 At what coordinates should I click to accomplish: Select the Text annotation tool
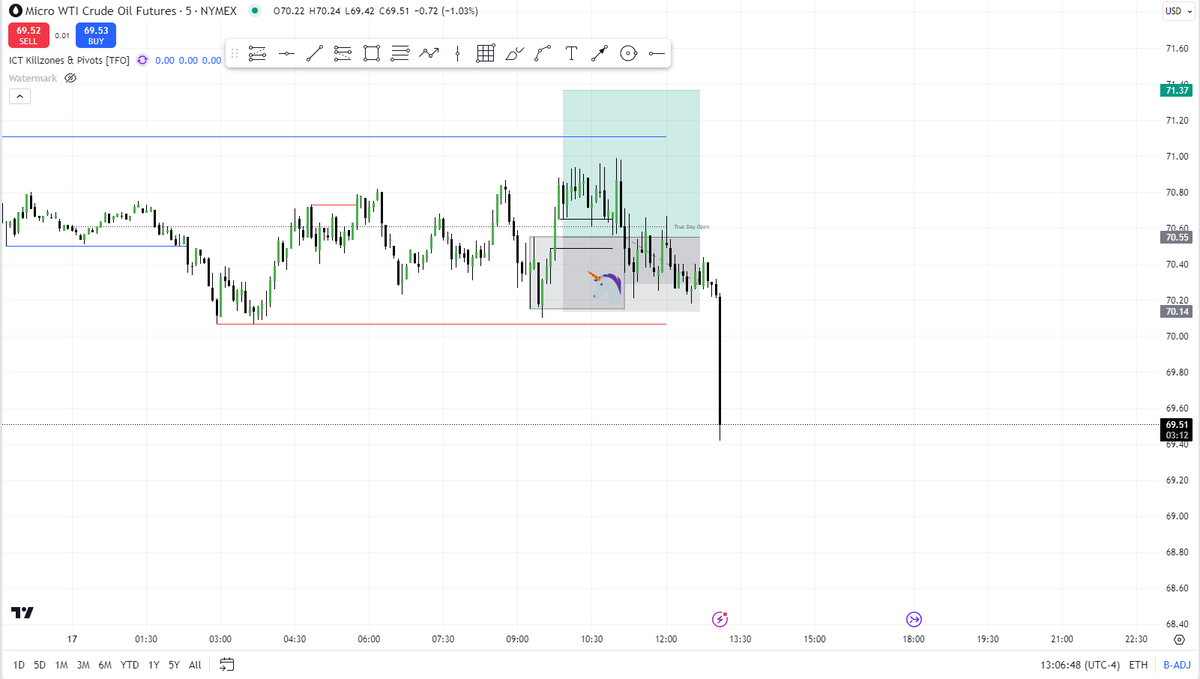571,54
